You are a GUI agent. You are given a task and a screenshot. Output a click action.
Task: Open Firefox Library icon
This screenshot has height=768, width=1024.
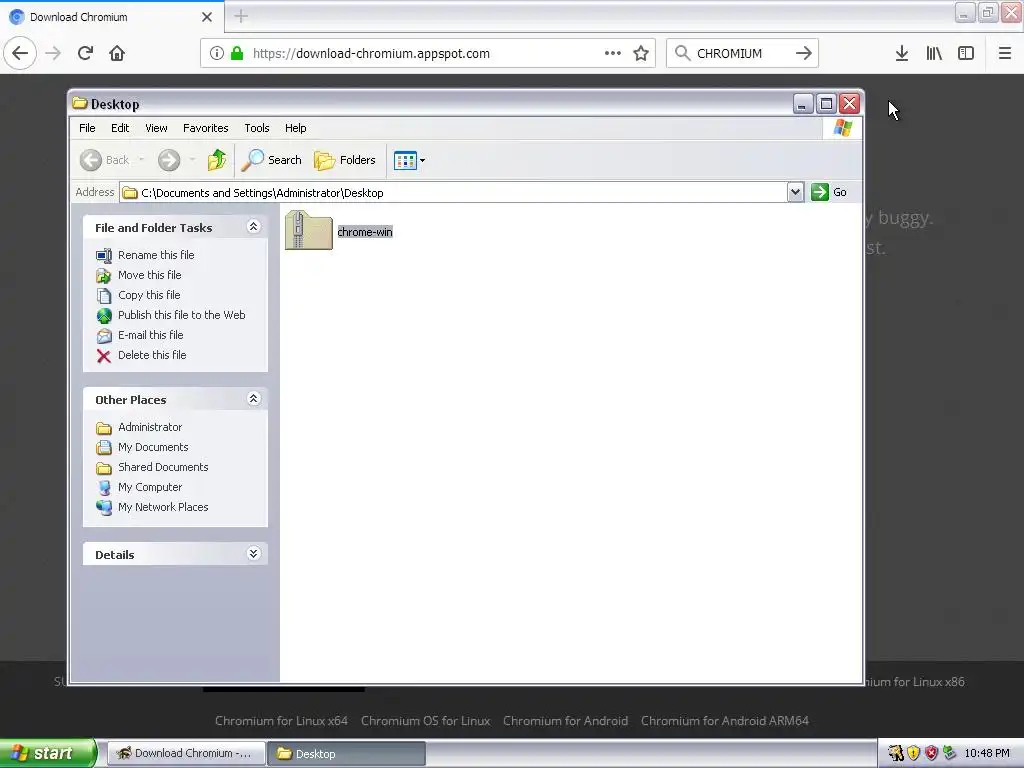point(934,53)
